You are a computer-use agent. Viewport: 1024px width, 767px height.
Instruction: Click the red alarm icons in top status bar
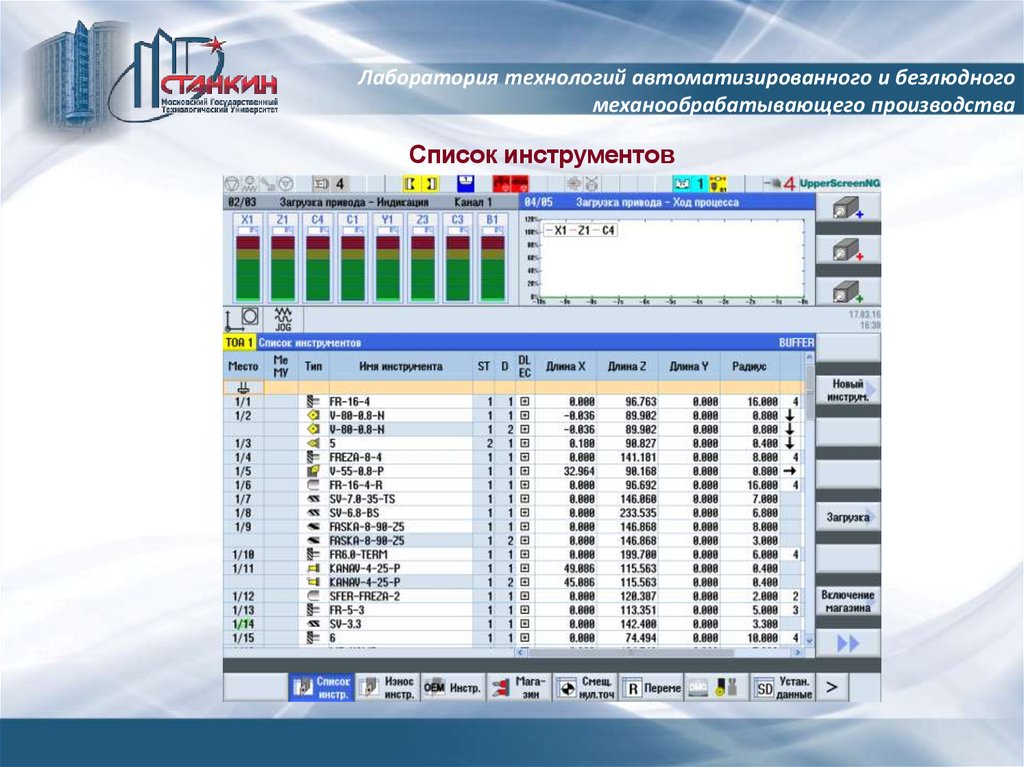pyautogui.click(x=511, y=184)
